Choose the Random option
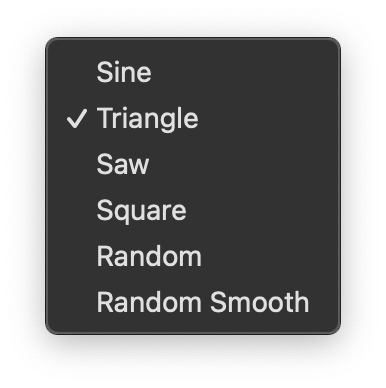 (193, 256)
